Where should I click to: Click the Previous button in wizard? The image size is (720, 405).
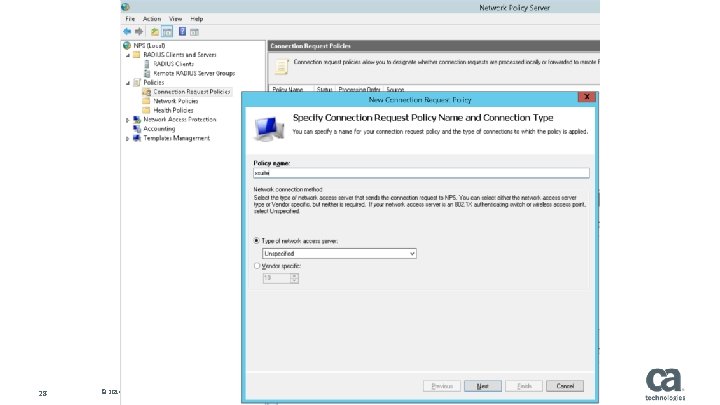tap(442, 386)
